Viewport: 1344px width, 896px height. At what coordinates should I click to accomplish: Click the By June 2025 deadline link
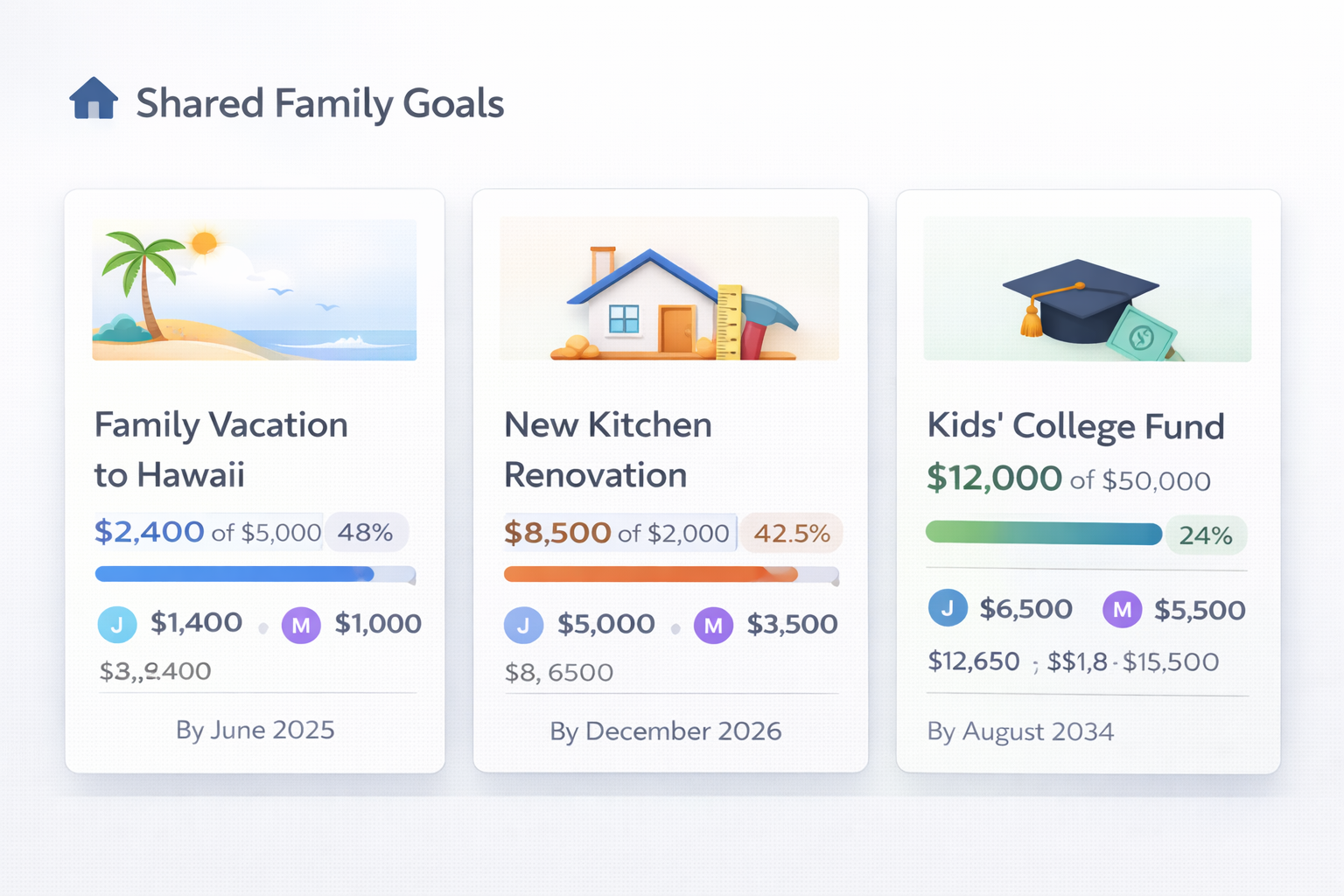(254, 729)
